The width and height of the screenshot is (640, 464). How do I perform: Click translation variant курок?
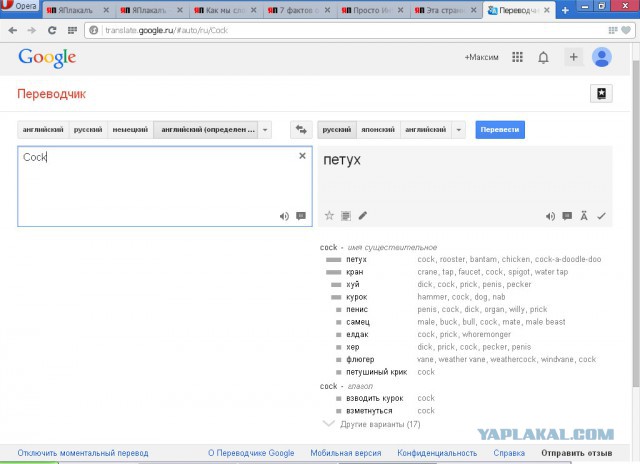357,297
